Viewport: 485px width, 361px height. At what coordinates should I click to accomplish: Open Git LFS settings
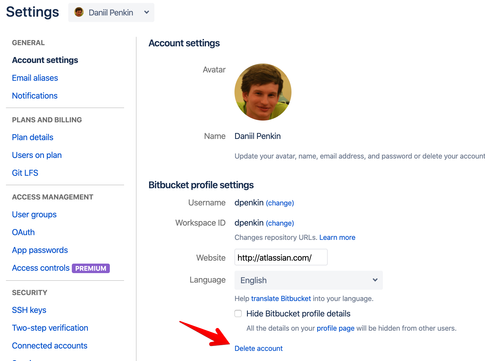click(25, 173)
